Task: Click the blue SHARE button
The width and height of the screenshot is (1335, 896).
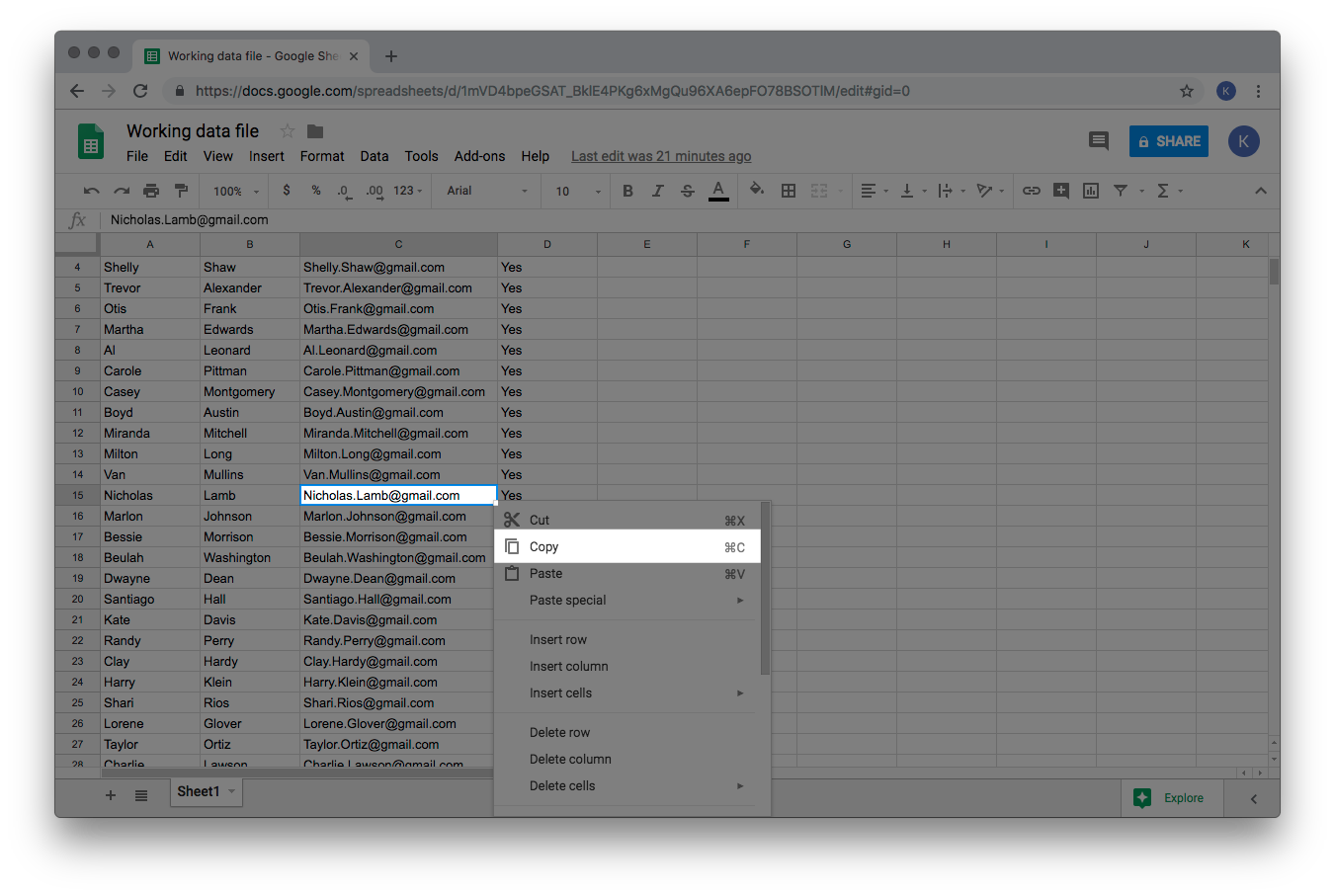Action: point(1169,141)
